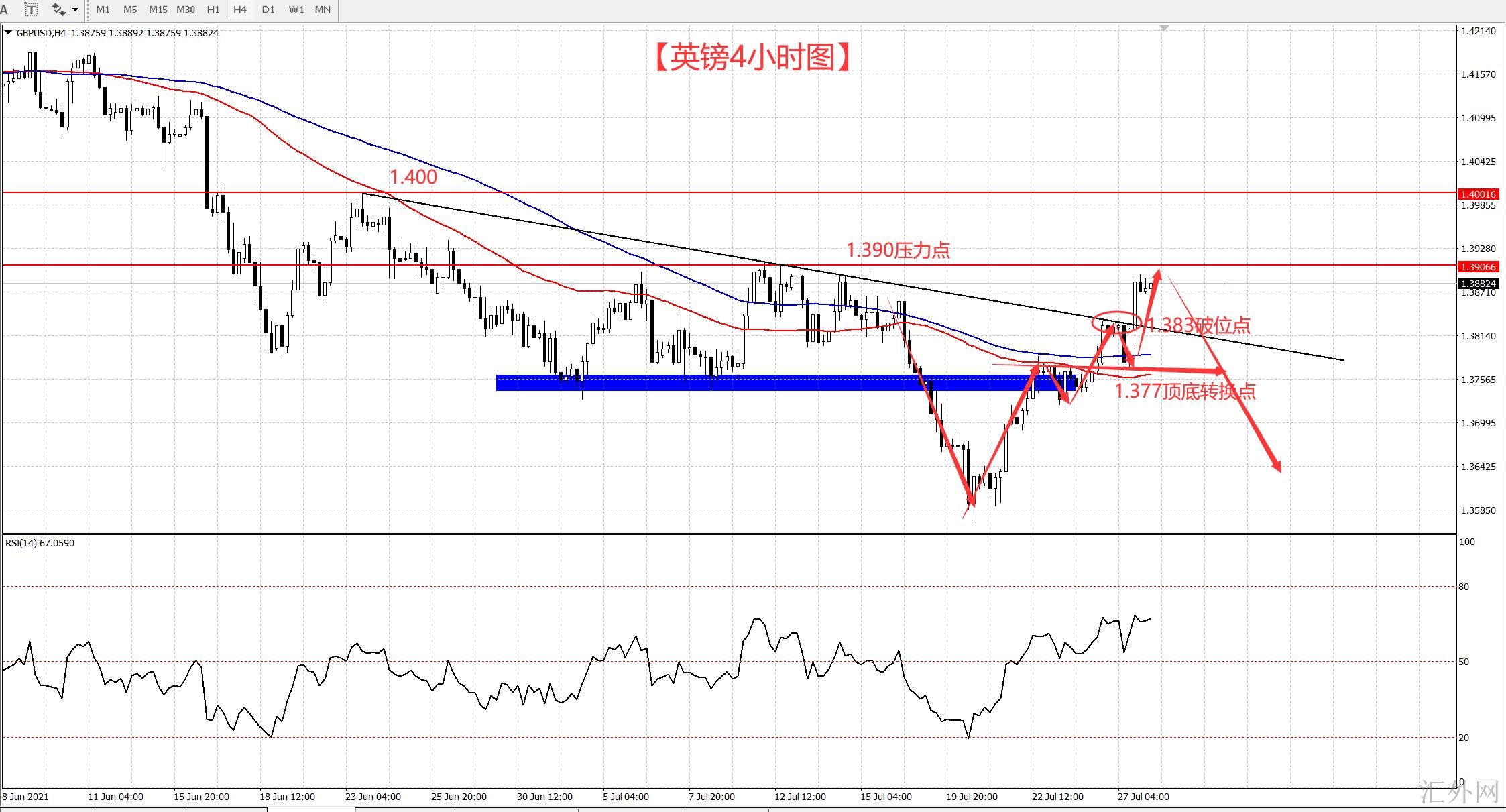This screenshot has height=812, width=1506.
Task: Click the active H4 timeframe button
Action: 240,9
